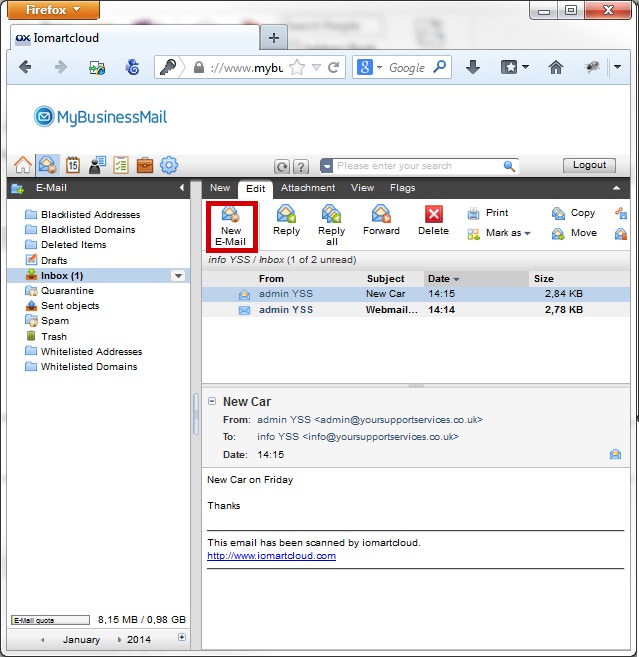Open the Inbox folder dropdown arrow
Screen dimensions: 639x657
click(x=178, y=276)
